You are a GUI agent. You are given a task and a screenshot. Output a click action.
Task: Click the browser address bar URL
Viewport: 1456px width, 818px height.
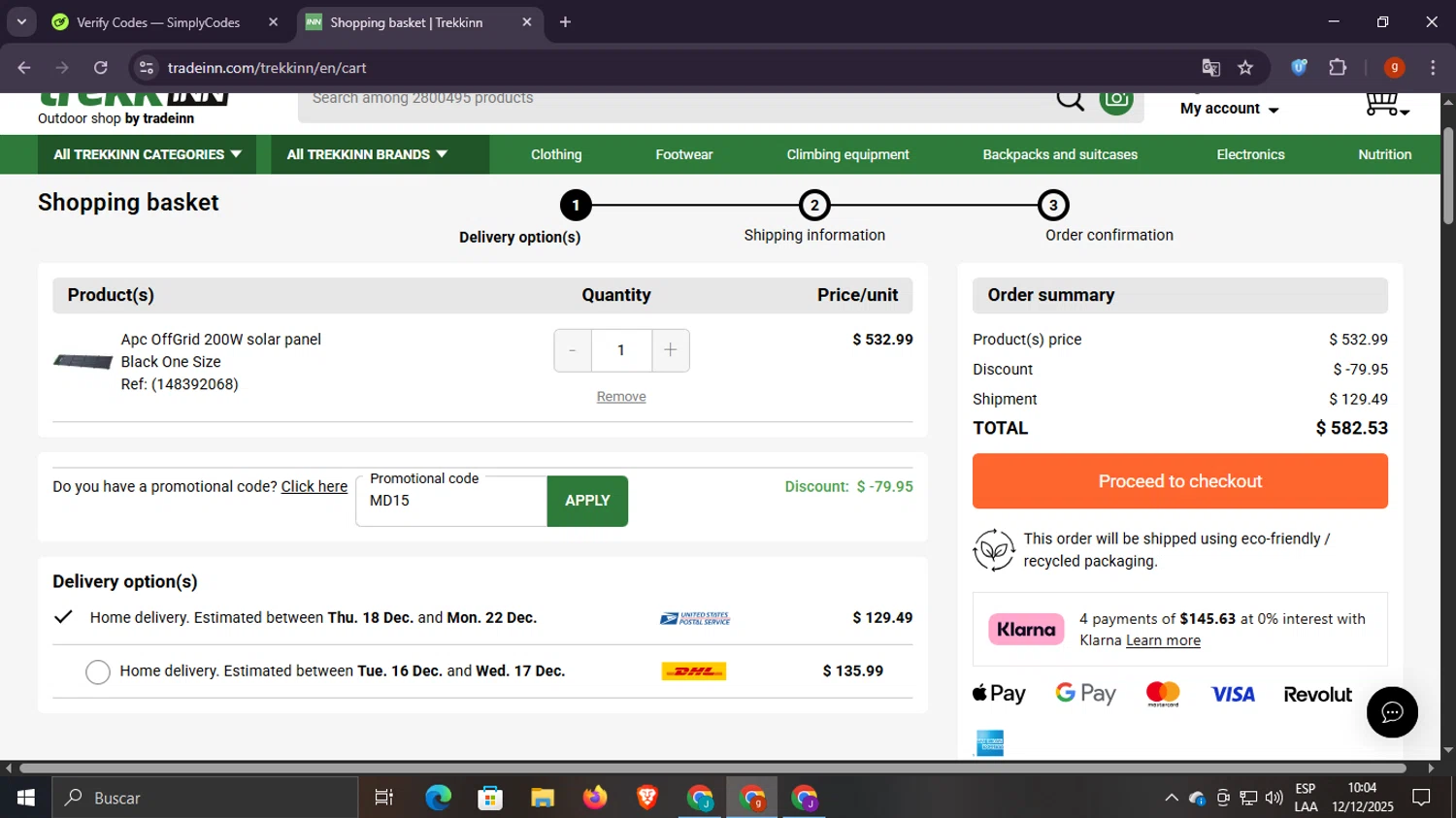pos(267,68)
